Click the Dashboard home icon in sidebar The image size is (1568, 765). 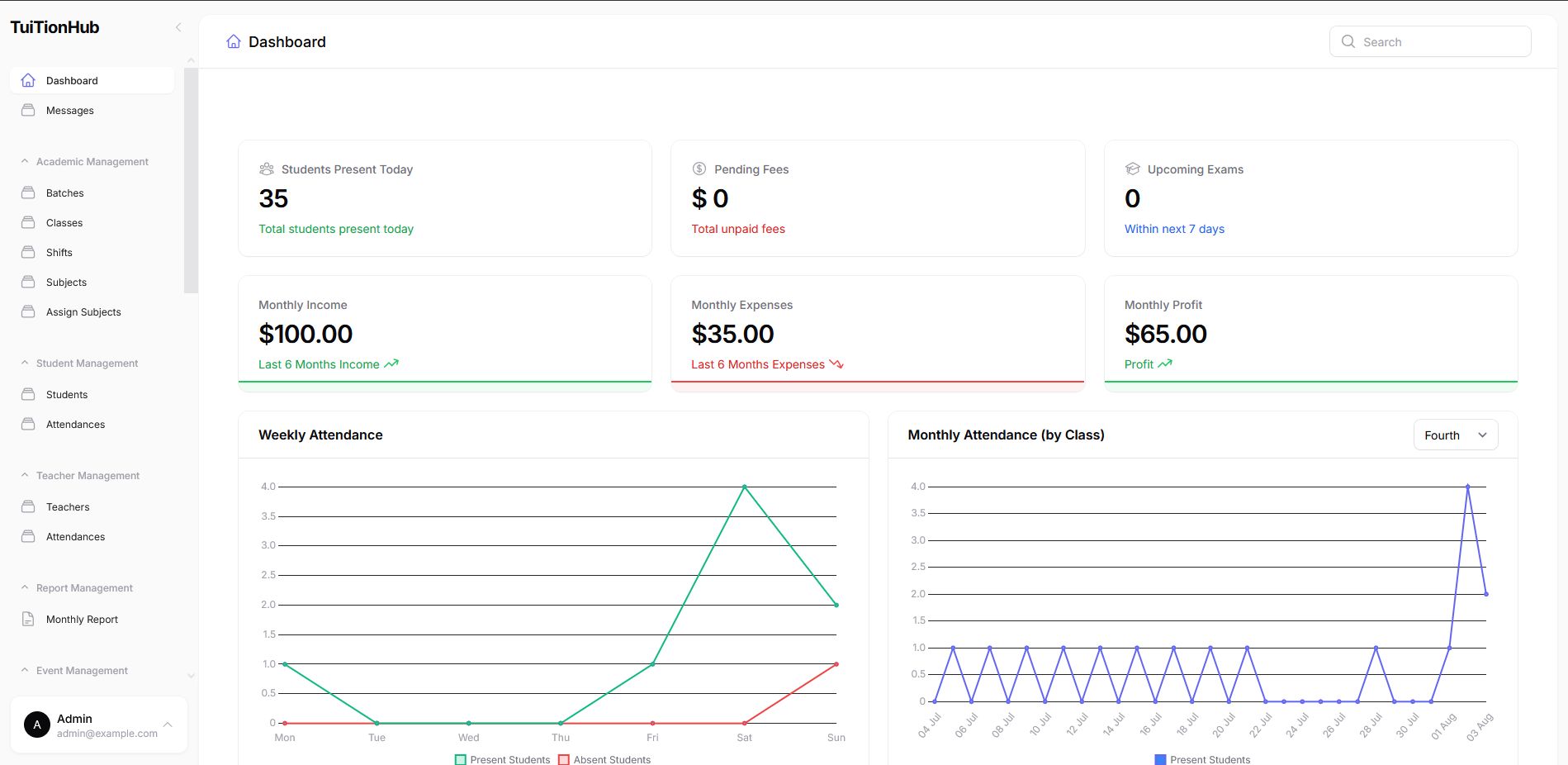(x=28, y=80)
